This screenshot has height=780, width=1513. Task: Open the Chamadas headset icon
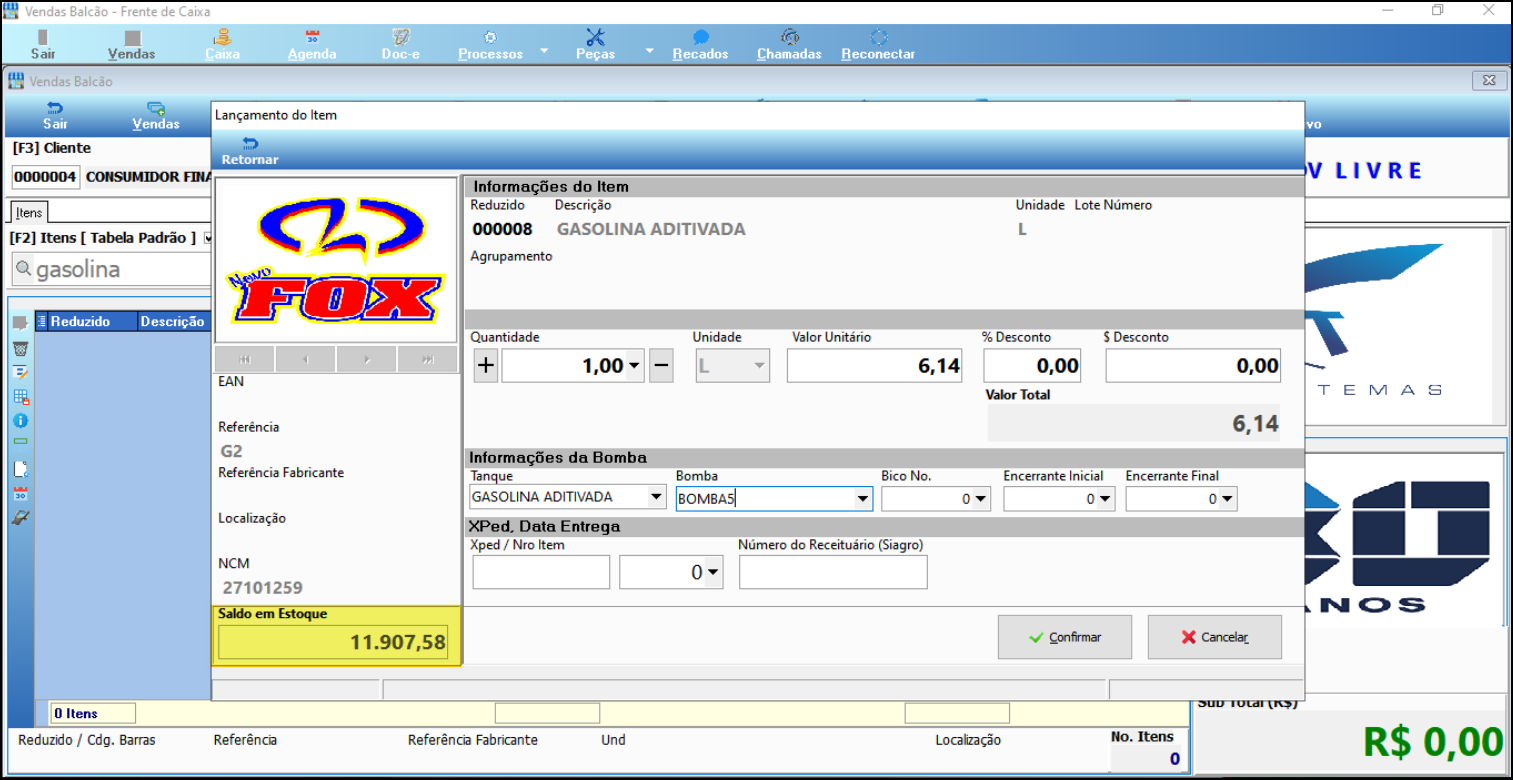click(789, 45)
